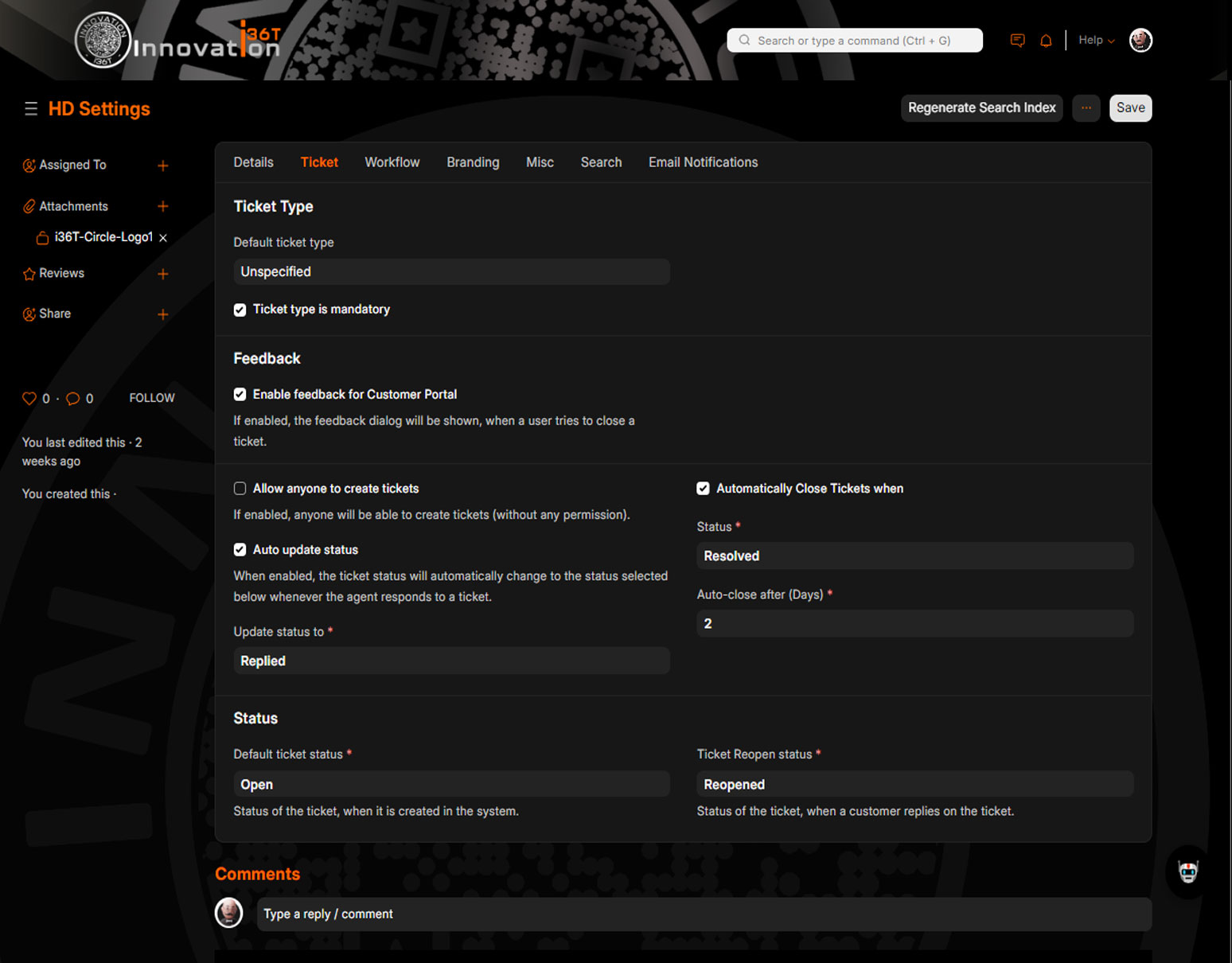Open the chat messages icon in header
Viewport: 1232px width, 963px height.
[x=1017, y=41]
